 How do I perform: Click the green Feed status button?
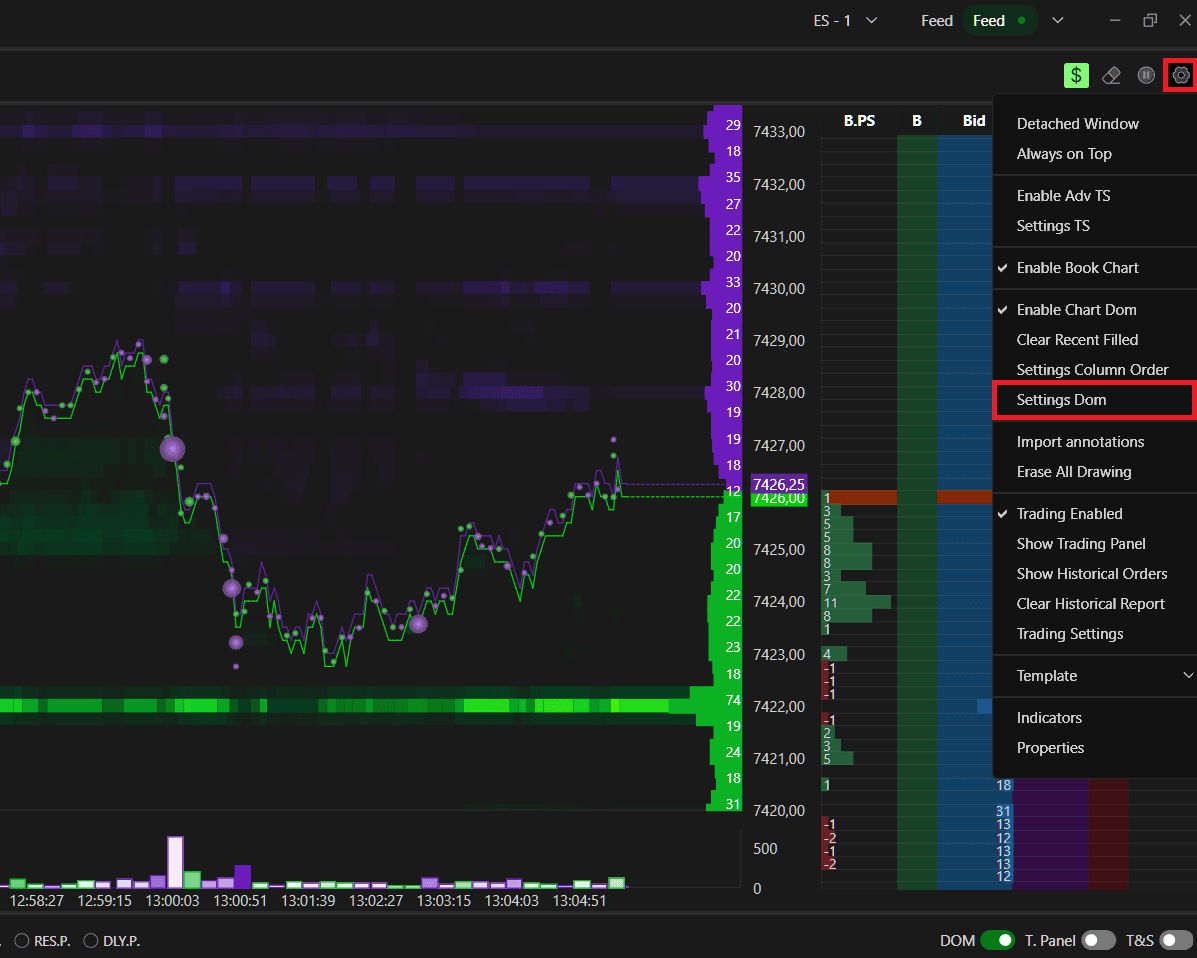999,21
